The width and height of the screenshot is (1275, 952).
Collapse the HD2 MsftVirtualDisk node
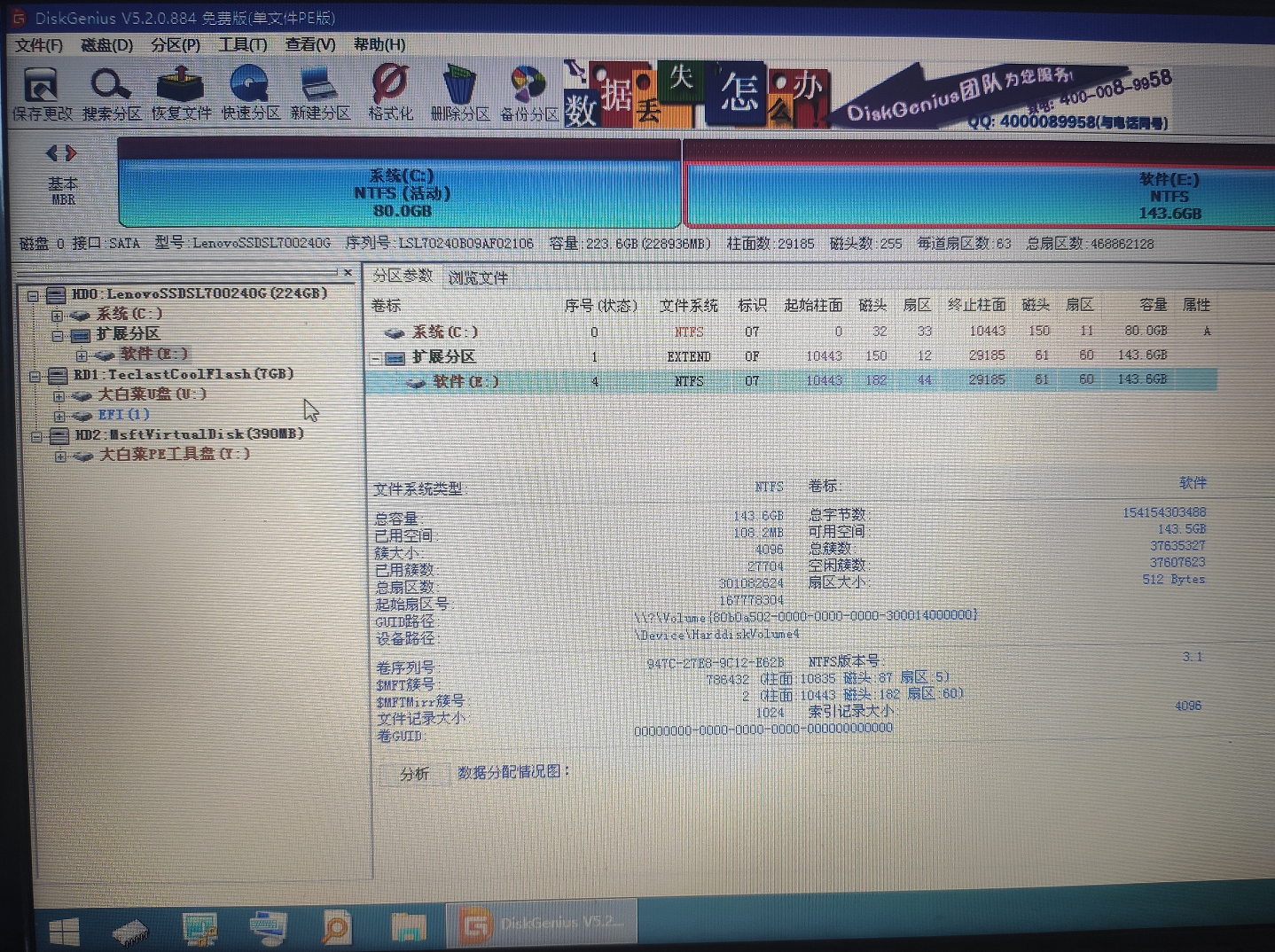(x=37, y=436)
